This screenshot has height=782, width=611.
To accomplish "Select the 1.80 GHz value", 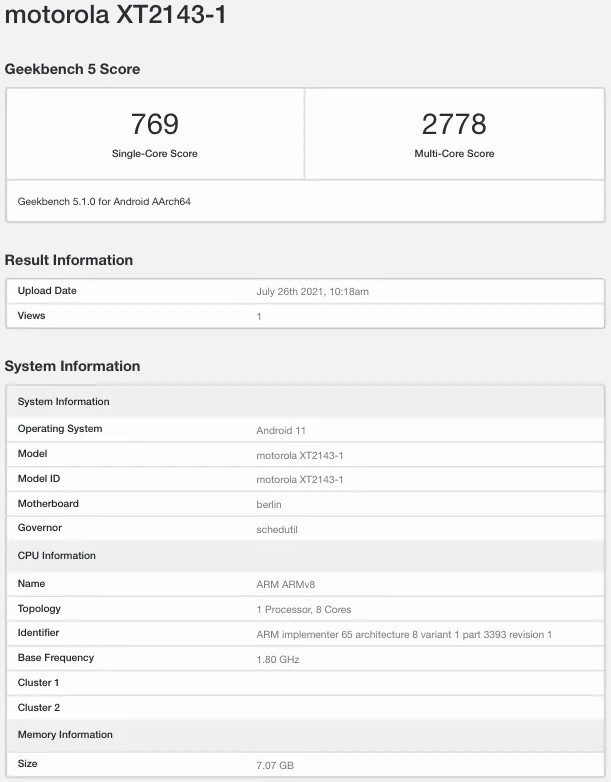I will pyautogui.click(x=278, y=659).
